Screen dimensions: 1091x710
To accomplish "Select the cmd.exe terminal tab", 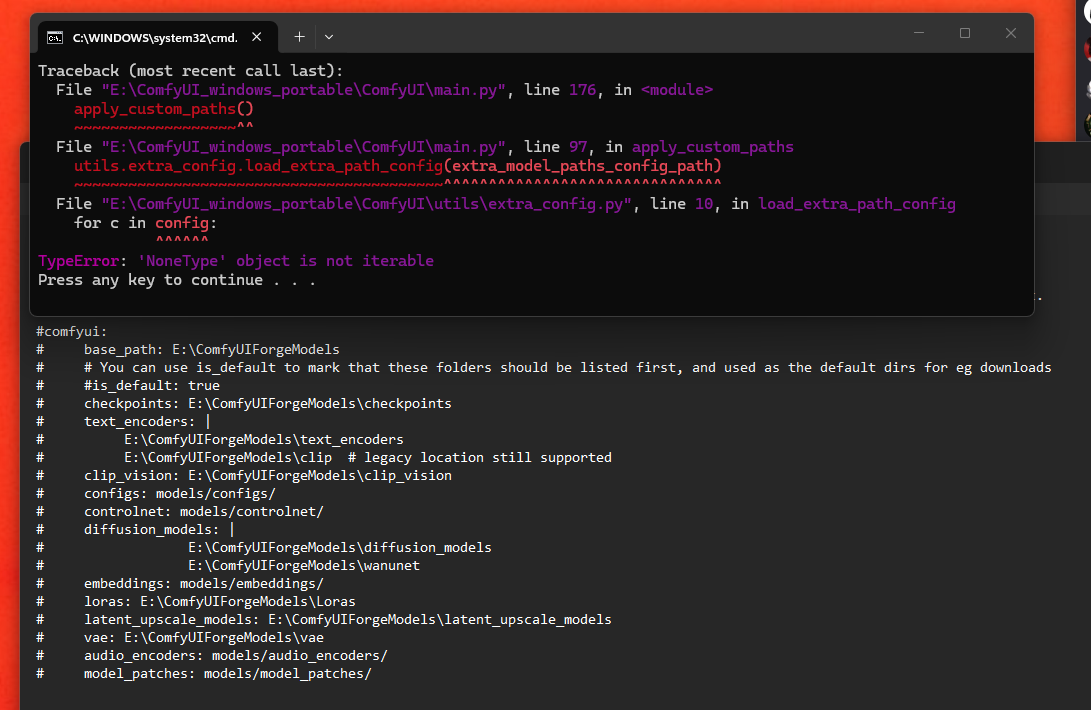I will pyautogui.click(x=158, y=37).
